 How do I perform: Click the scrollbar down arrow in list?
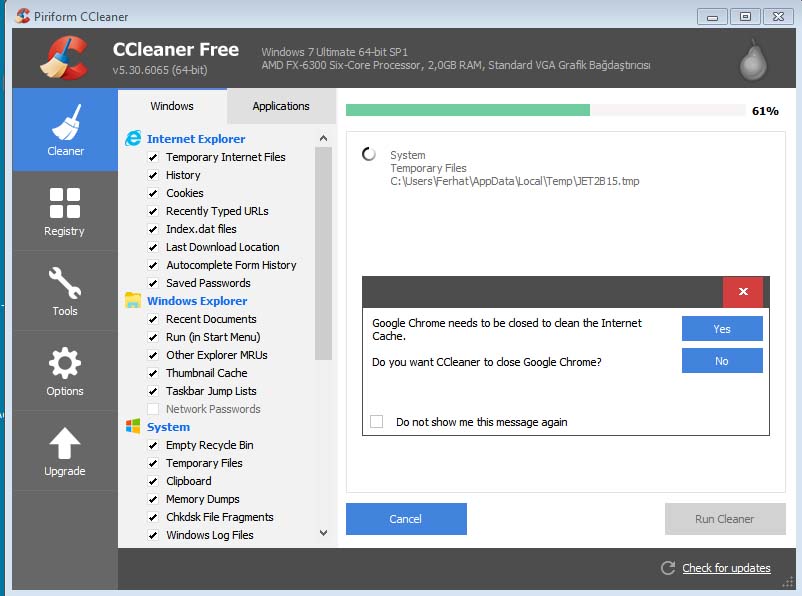tap(323, 534)
